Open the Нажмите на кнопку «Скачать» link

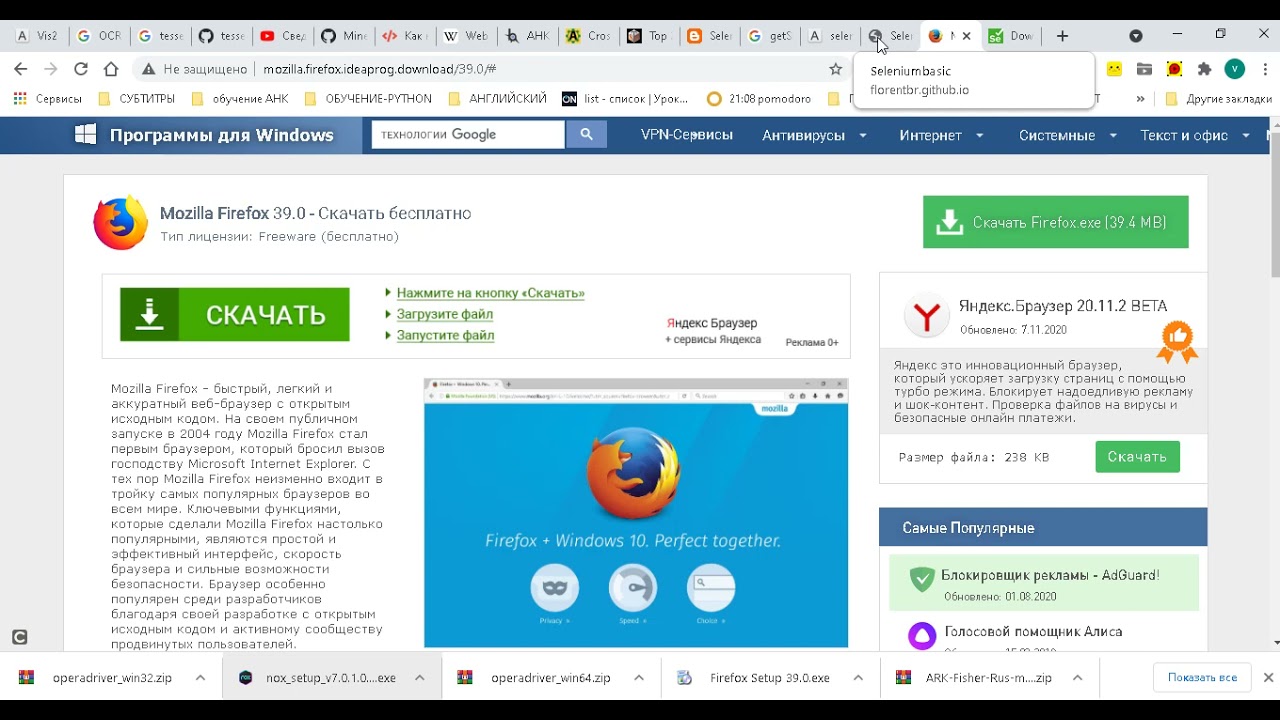[490, 293]
